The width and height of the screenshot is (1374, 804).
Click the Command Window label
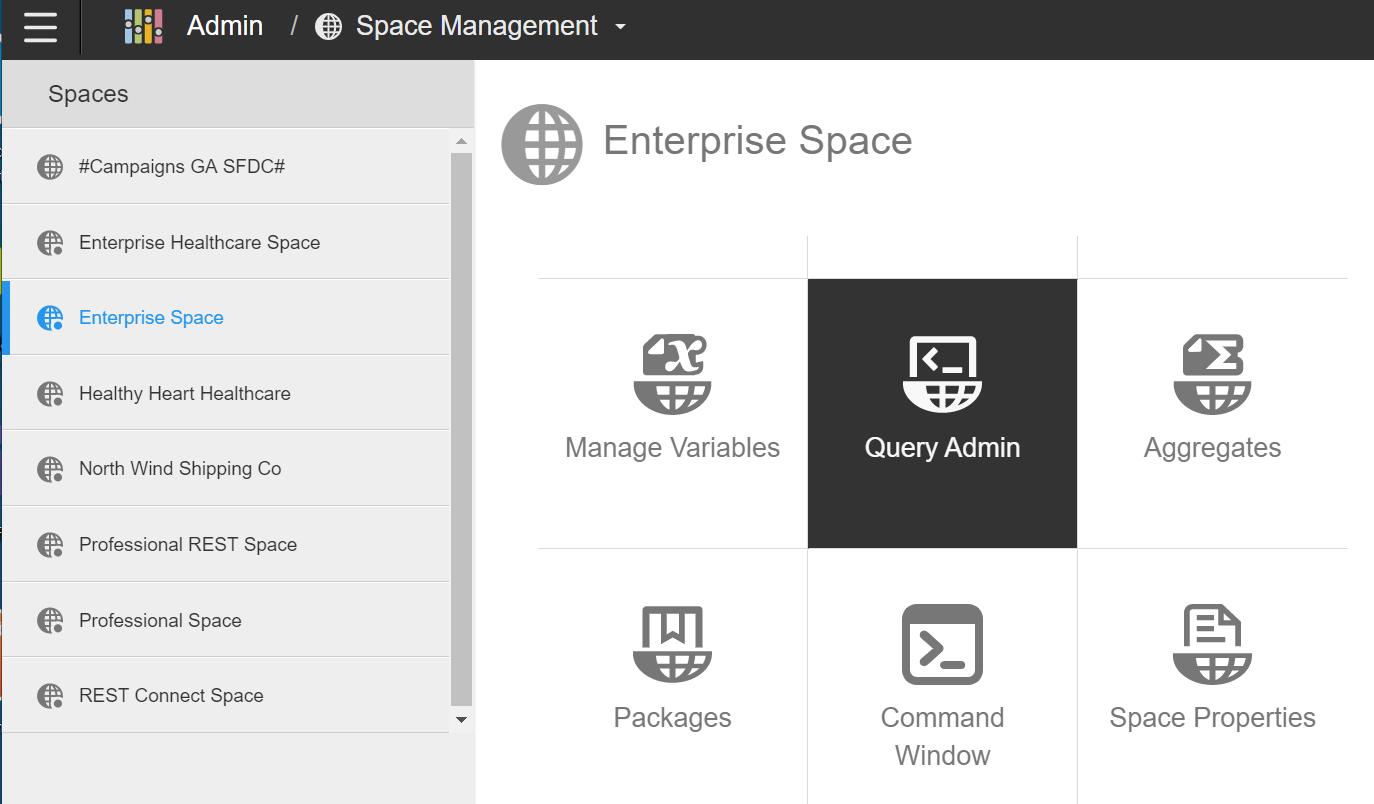[942, 736]
